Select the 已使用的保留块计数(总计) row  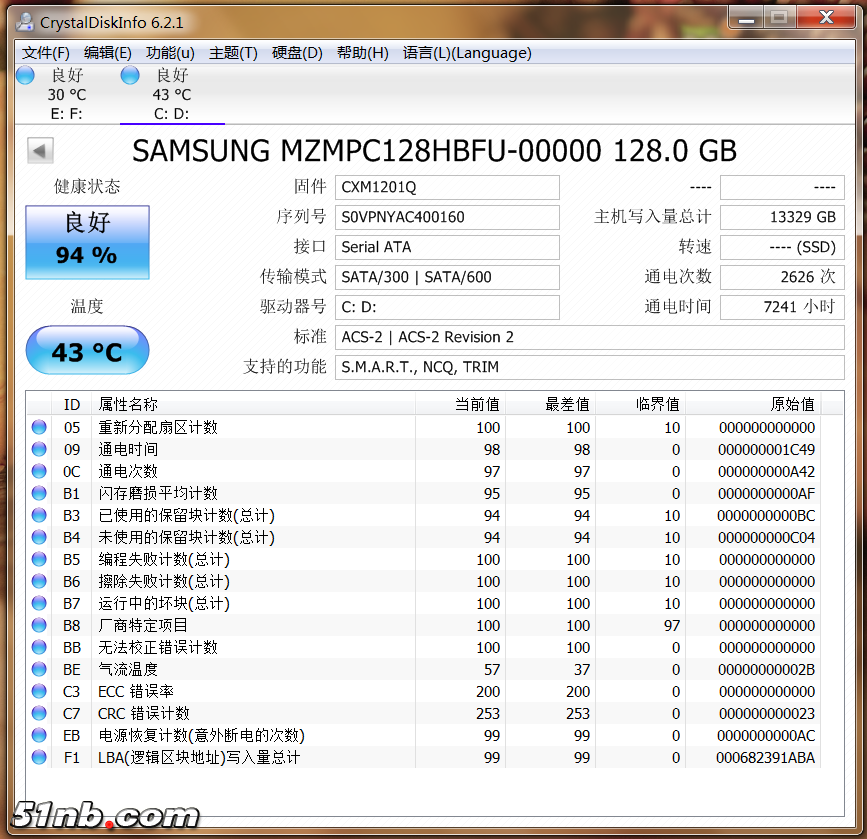(424, 515)
